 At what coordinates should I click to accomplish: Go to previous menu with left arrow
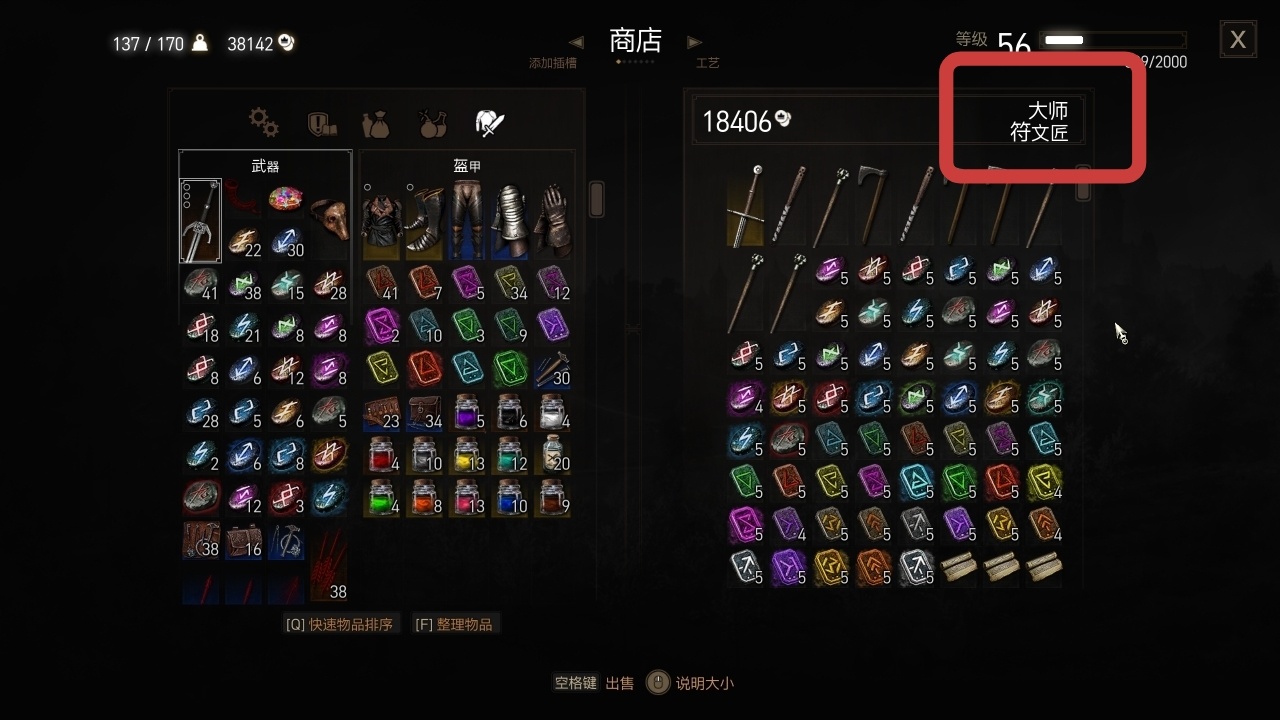click(576, 42)
